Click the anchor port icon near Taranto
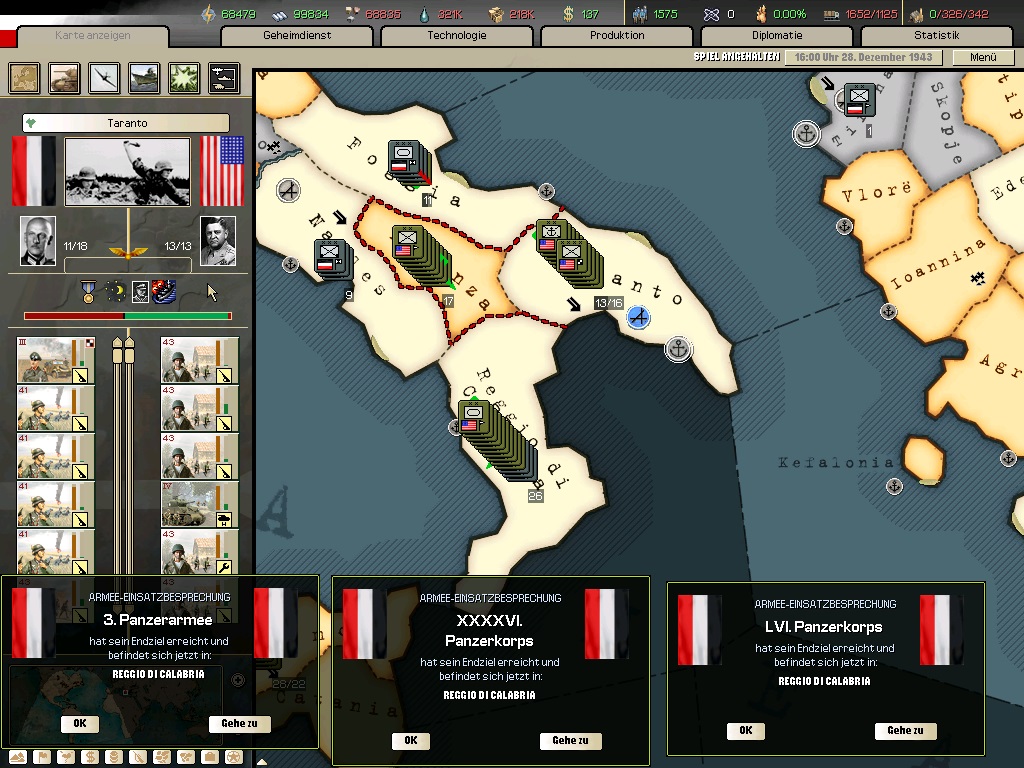 point(679,349)
